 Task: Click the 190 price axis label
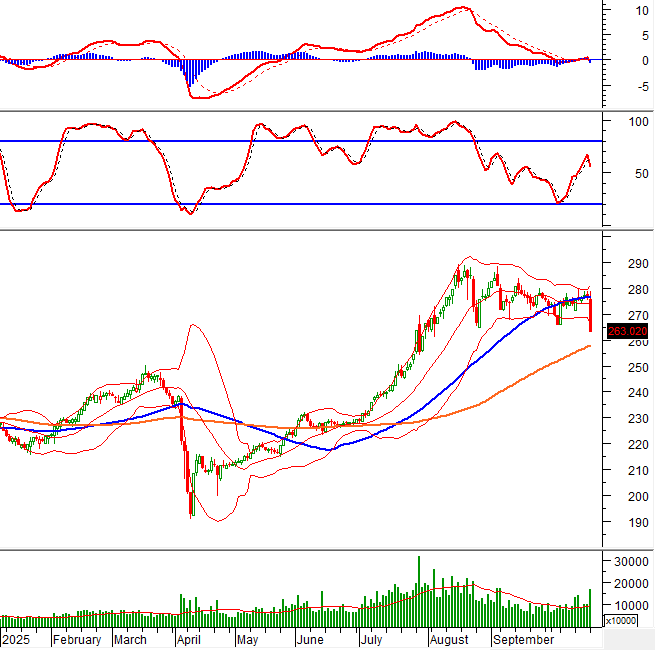(x=629, y=523)
